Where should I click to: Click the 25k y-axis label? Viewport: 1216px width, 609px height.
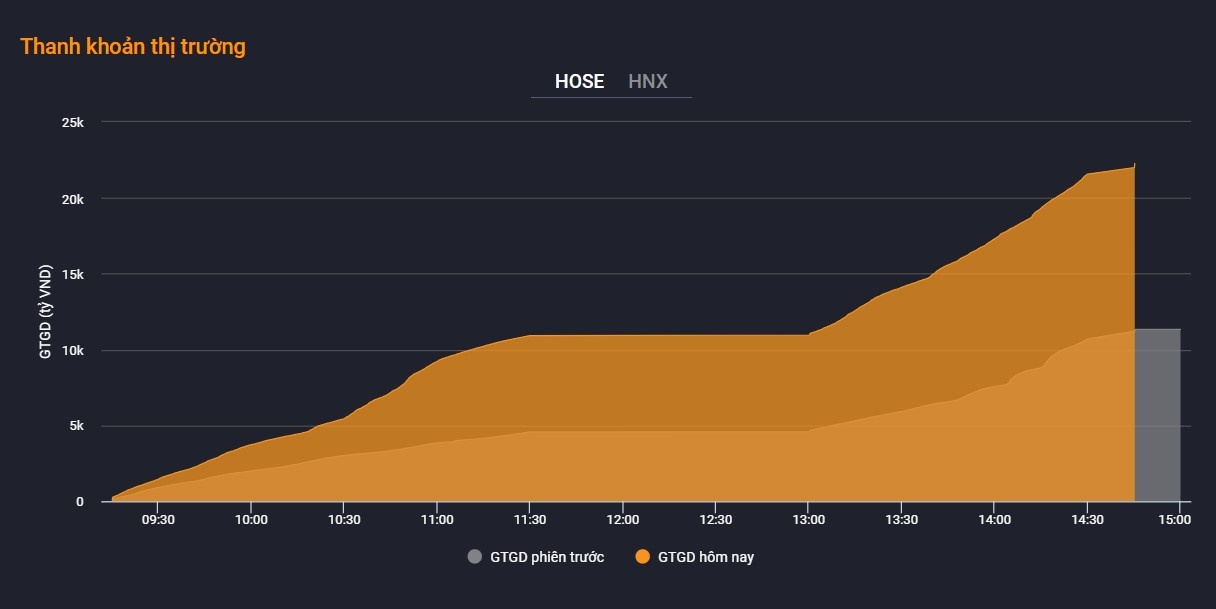tap(73, 122)
